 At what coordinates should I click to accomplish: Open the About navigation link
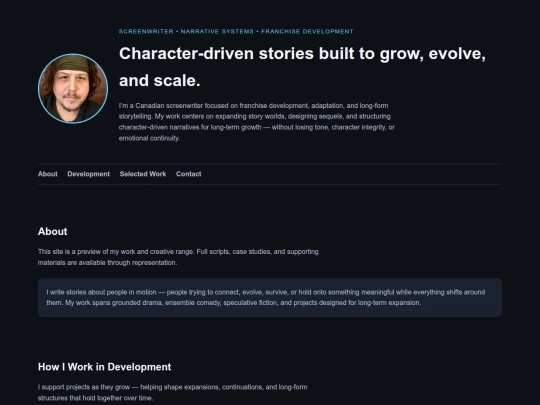[x=48, y=174]
